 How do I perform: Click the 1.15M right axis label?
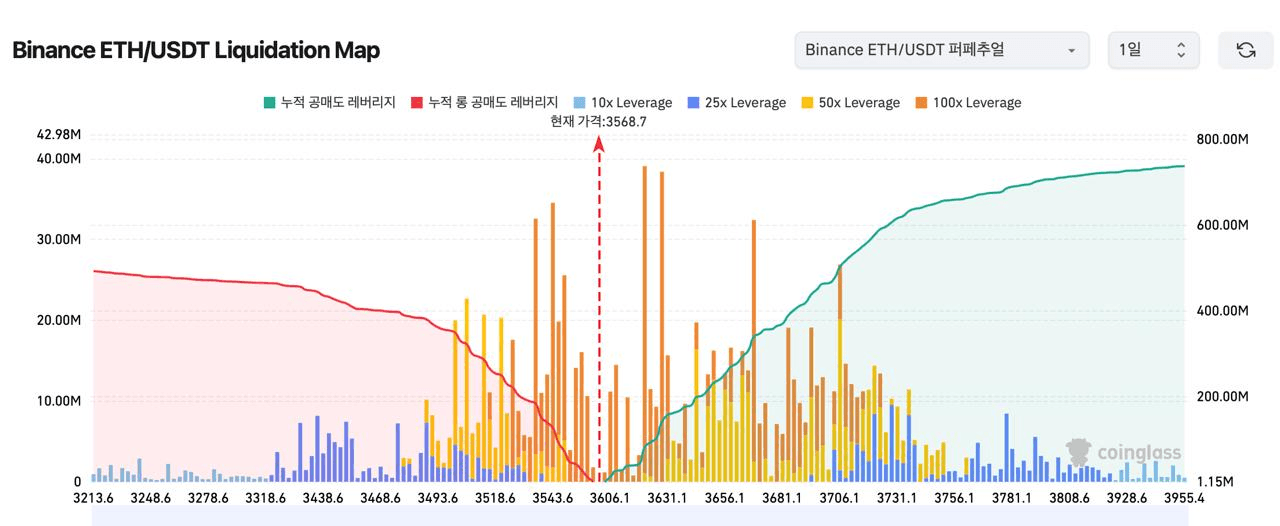point(1216,482)
